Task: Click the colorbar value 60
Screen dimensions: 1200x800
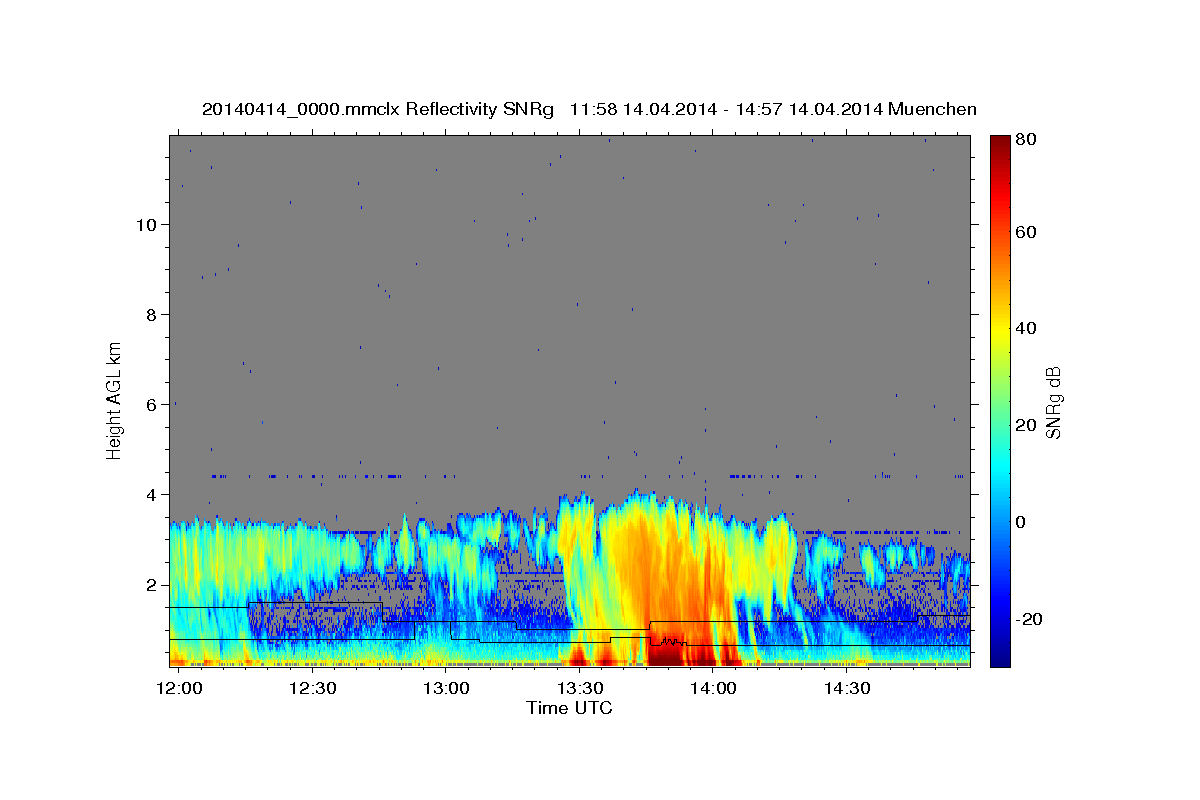Action: point(1025,232)
